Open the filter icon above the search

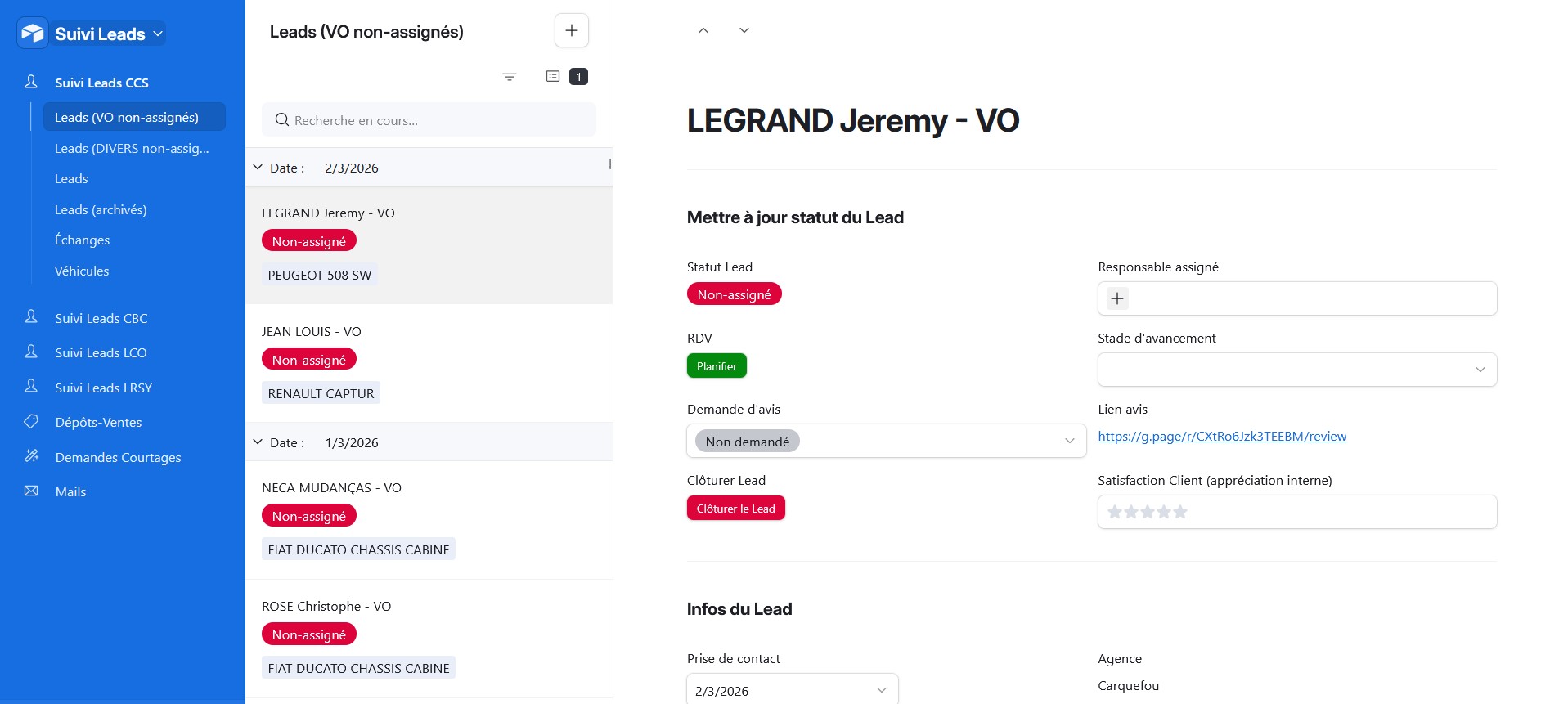coord(510,77)
